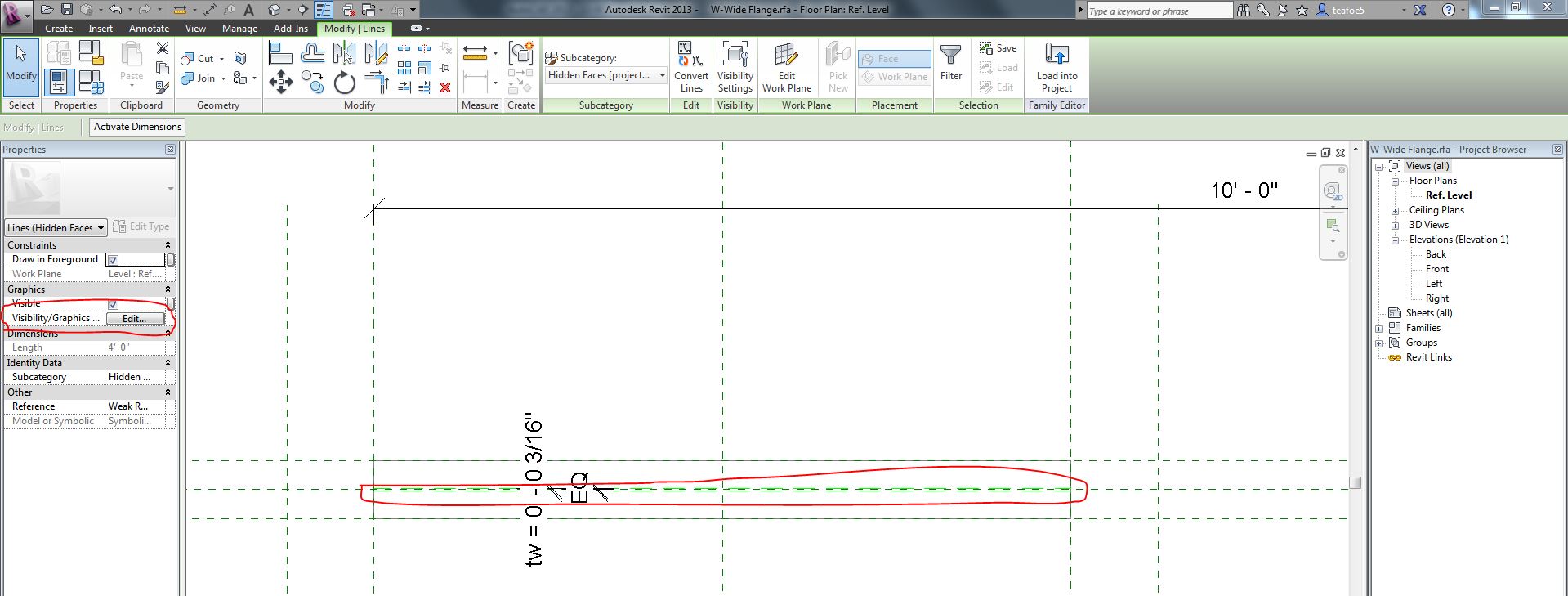The width and height of the screenshot is (1568, 596).
Task: Activate the Copy tool in Modify panel
Action: (x=312, y=82)
